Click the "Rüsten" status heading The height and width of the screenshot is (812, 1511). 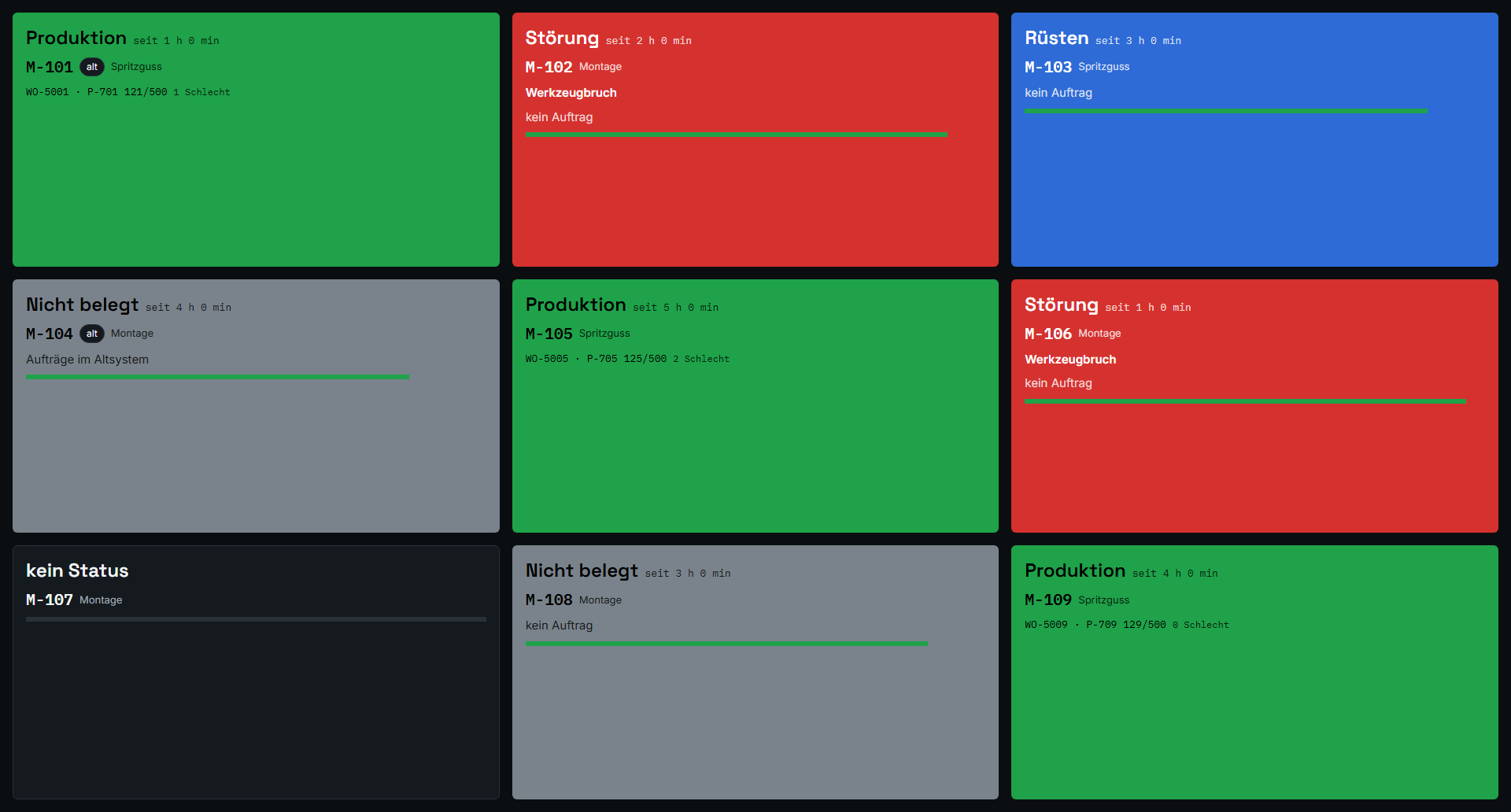point(1057,38)
